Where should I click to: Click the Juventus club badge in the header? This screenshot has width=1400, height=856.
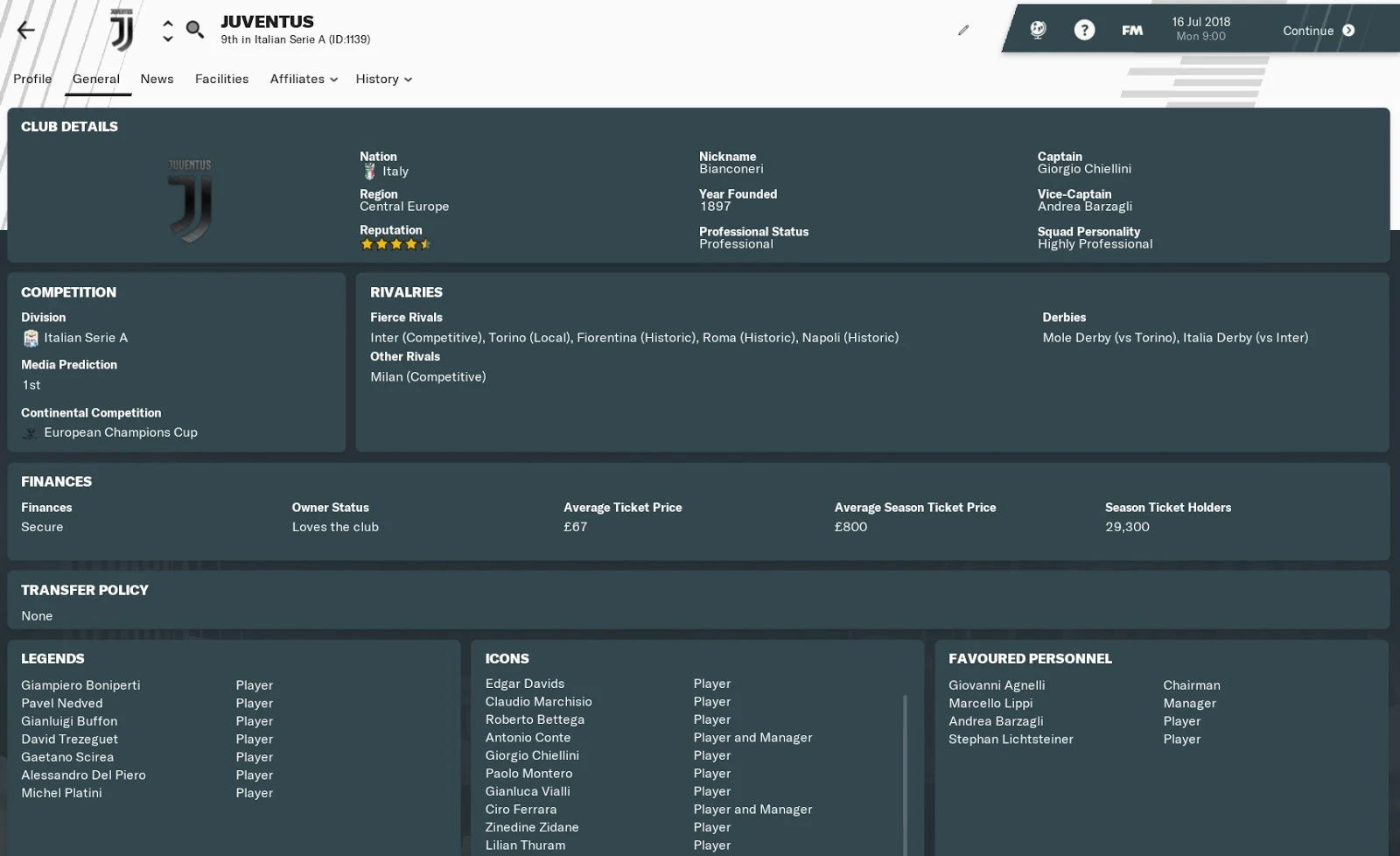tap(122, 31)
